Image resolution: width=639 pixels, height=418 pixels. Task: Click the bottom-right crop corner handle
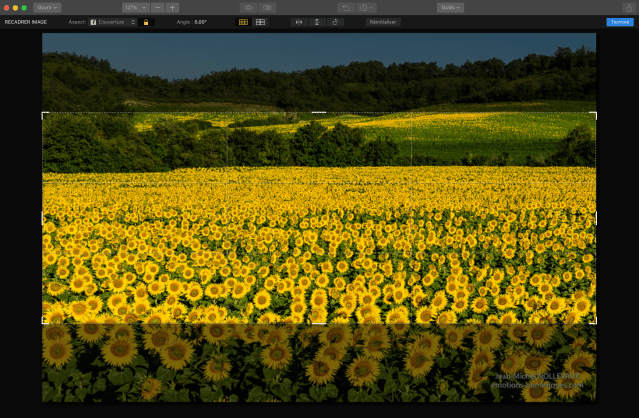coord(595,322)
